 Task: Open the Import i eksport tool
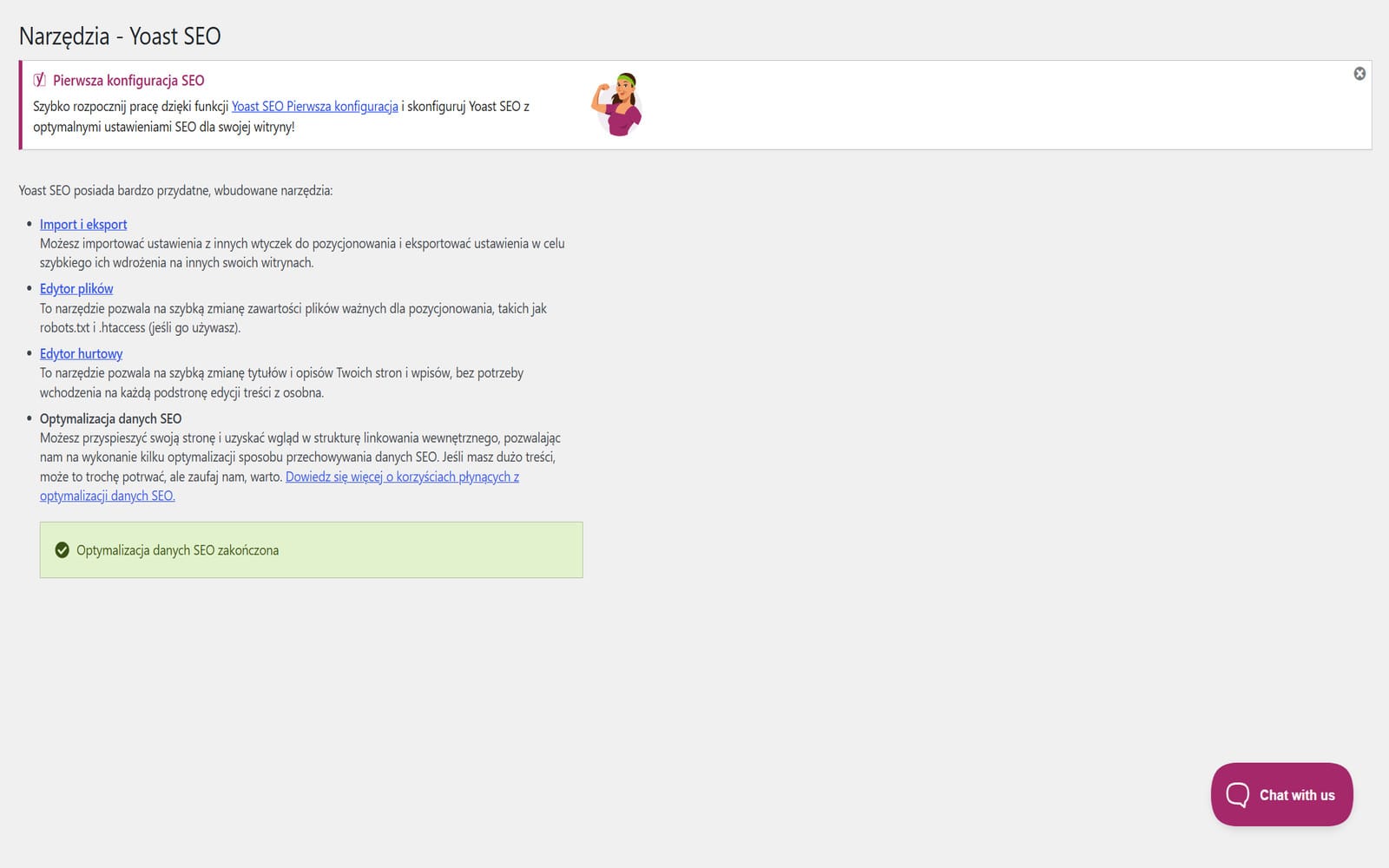click(x=83, y=224)
